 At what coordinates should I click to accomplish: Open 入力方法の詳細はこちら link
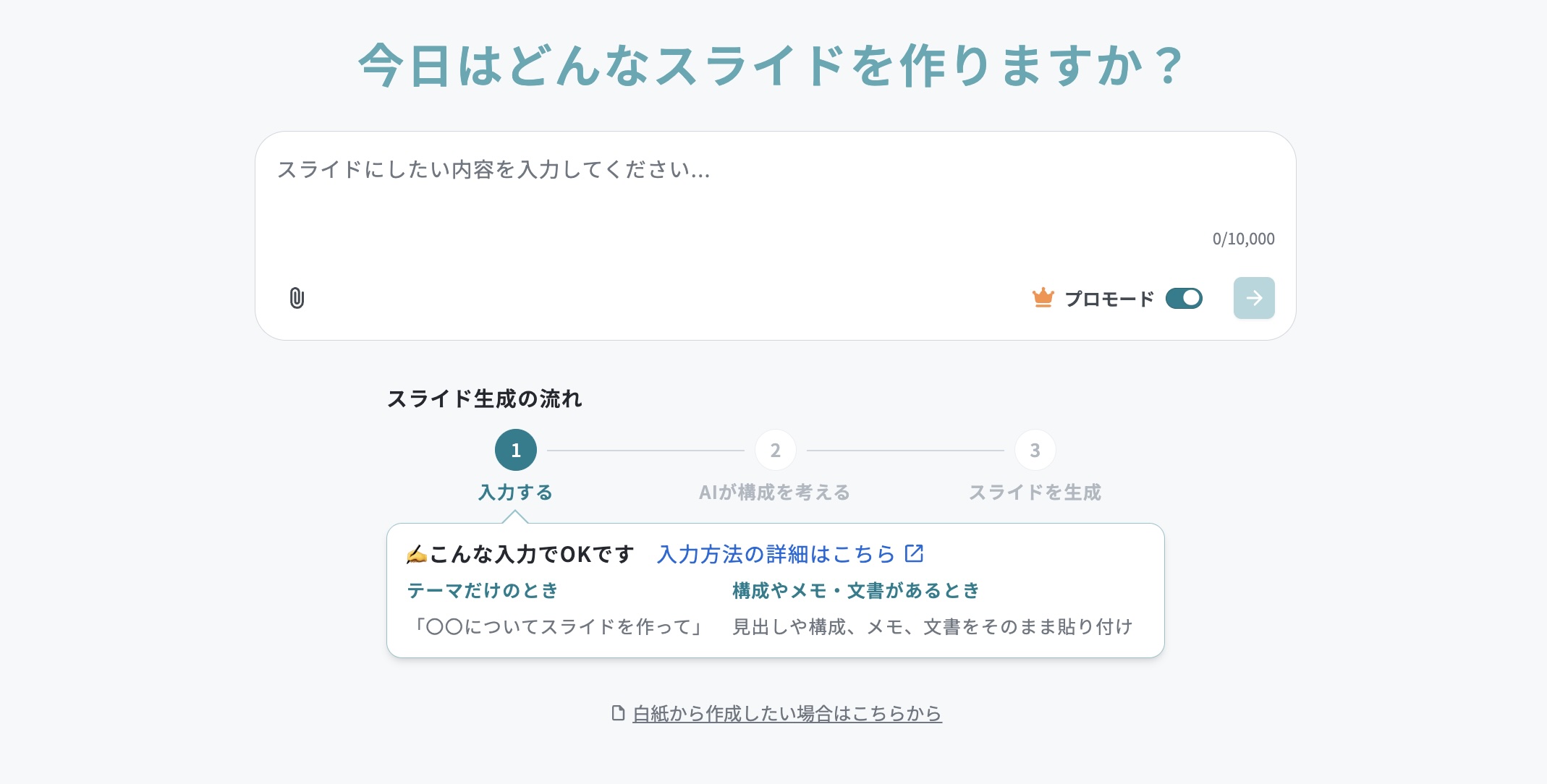point(776,554)
